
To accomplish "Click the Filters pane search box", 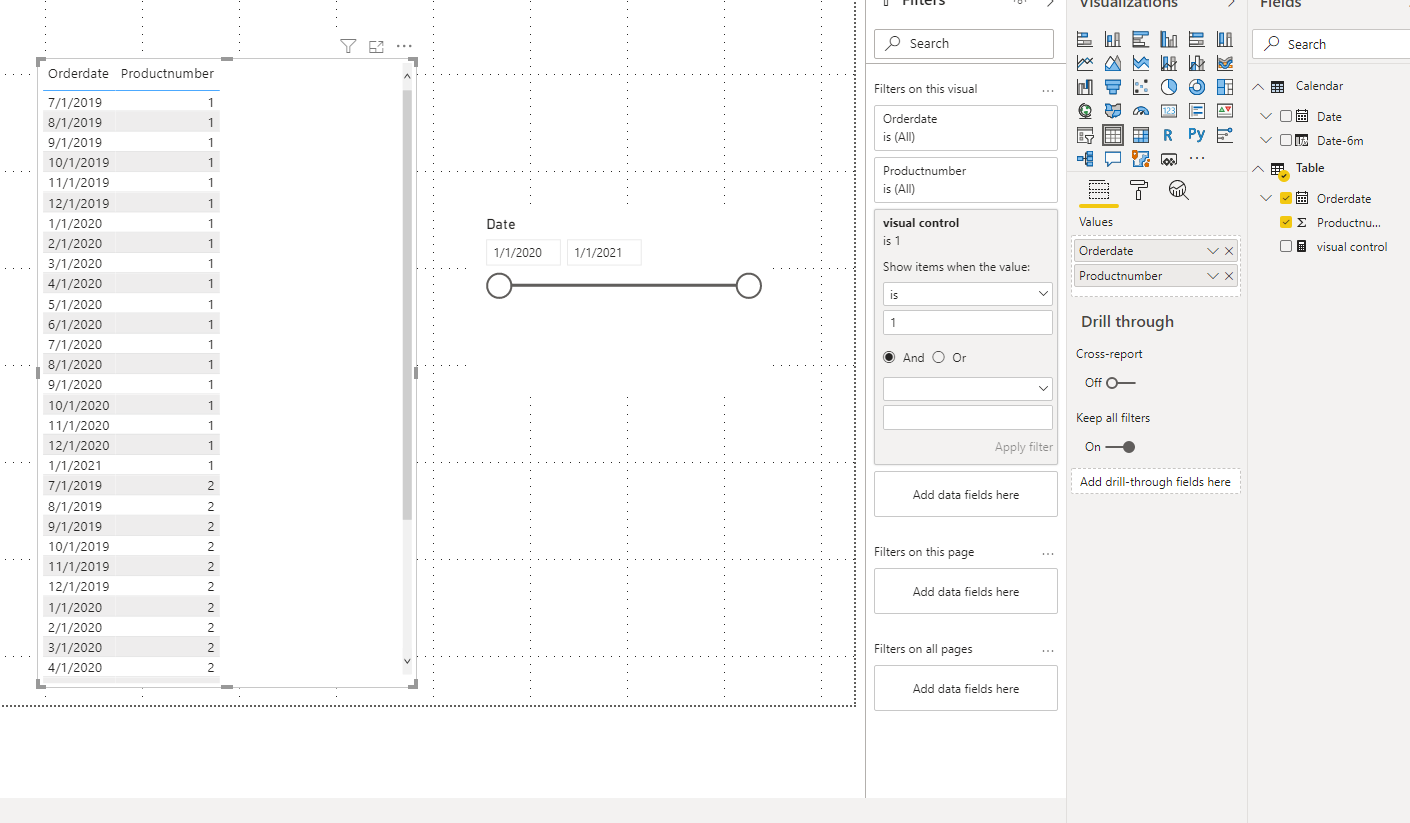I will [964, 44].
